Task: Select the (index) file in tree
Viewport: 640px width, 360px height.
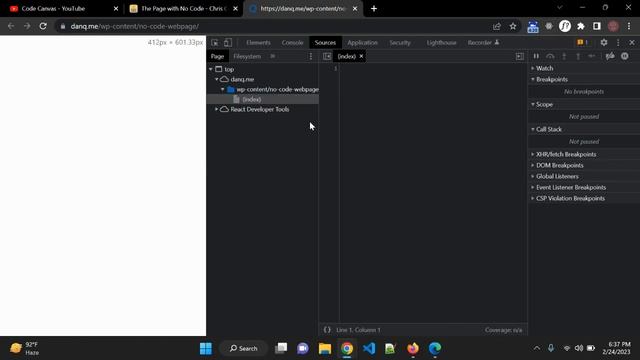Action: (x=251, y=99)
